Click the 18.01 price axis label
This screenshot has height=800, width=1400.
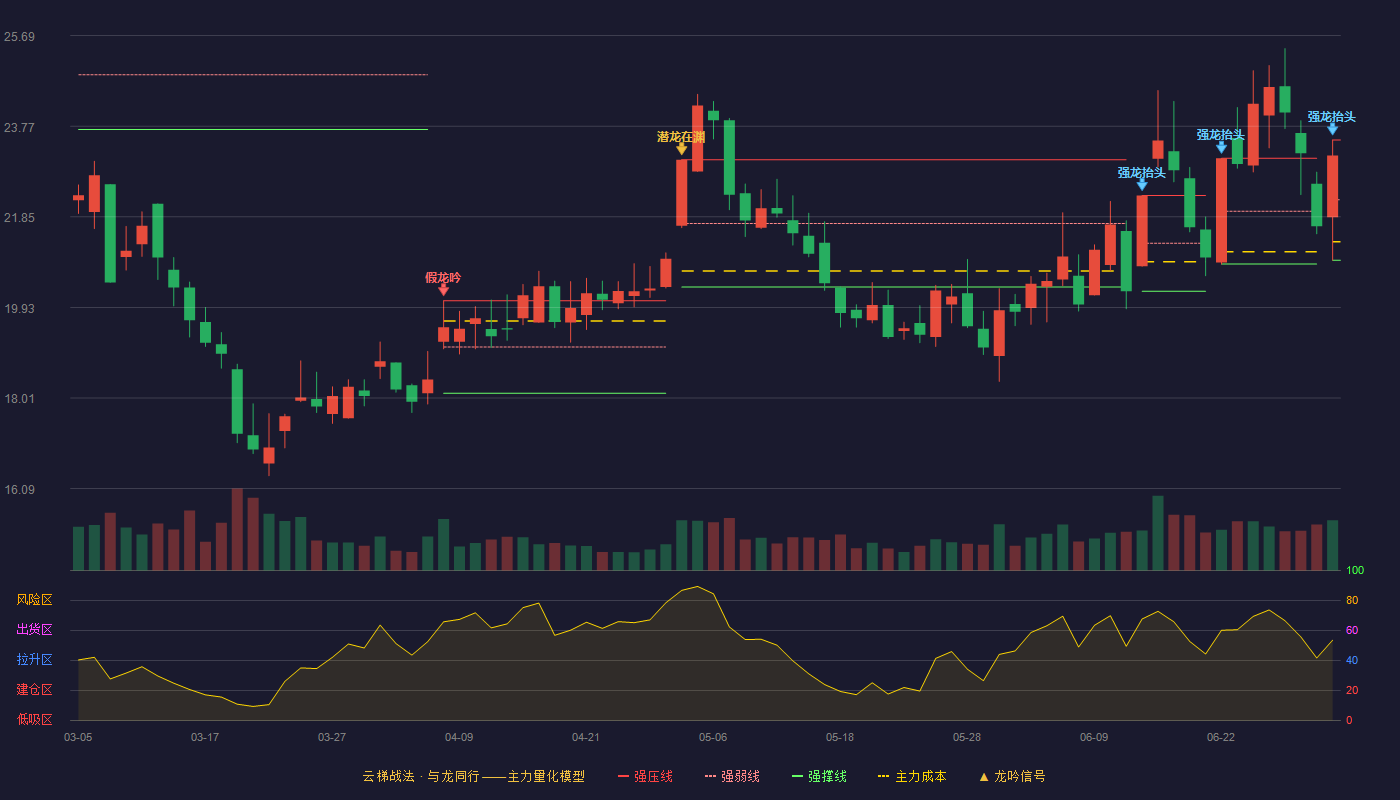tap(19, 399)
